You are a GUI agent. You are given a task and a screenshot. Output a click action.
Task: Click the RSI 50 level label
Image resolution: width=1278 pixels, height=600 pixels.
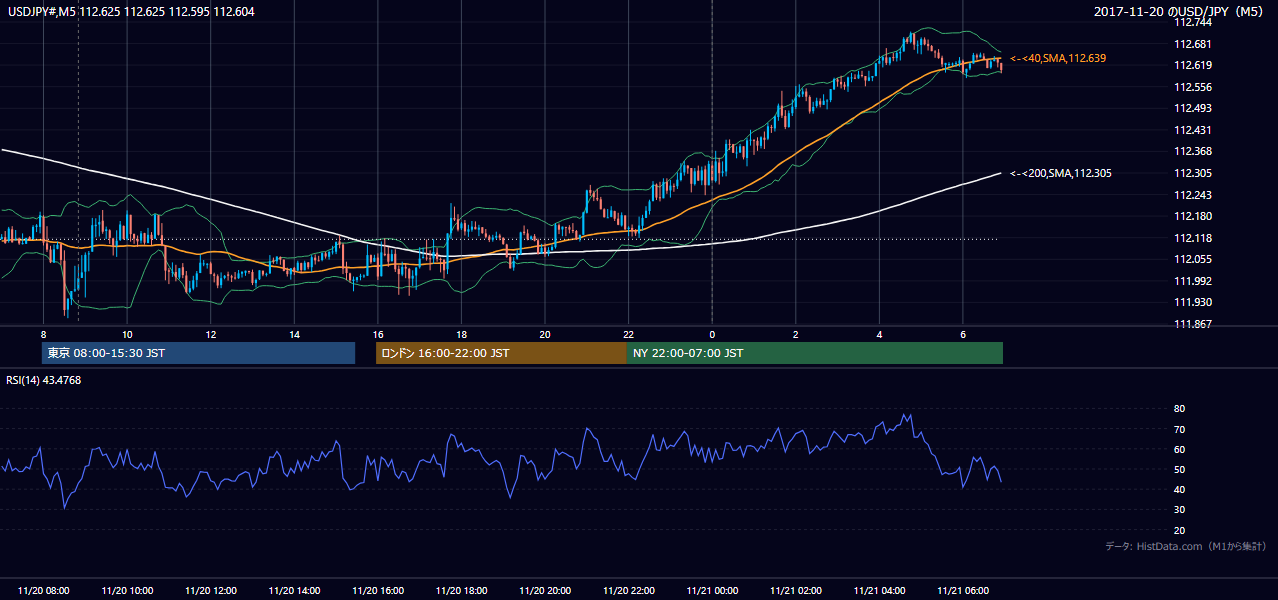coord(1179,469)
